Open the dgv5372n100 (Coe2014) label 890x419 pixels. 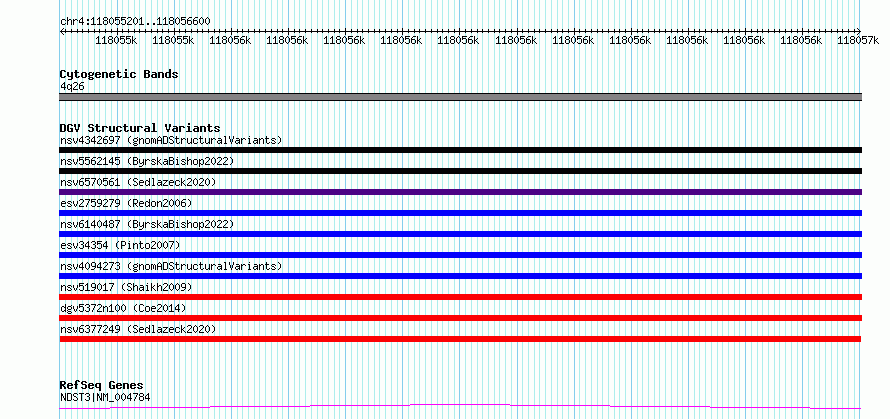[123, 308]
